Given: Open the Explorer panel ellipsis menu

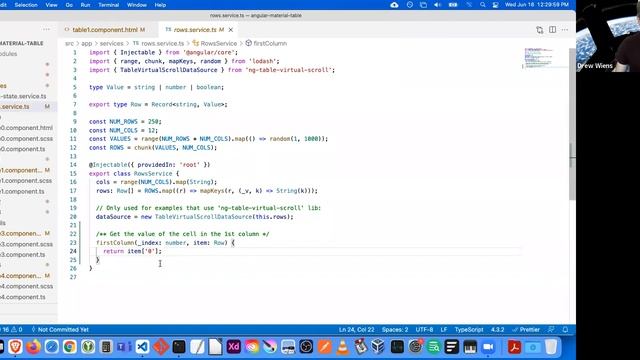Looking at the screenshot, I should coord(46,29).
